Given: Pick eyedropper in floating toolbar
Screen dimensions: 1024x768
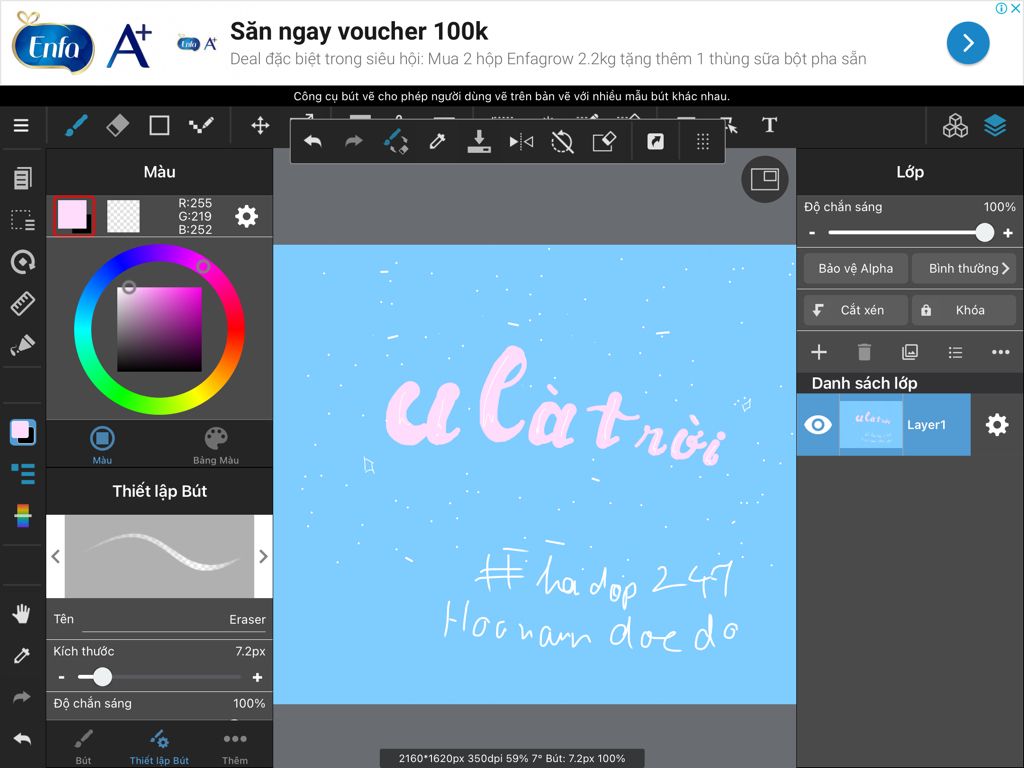Looking at the screenshot, I should (437, 141).
